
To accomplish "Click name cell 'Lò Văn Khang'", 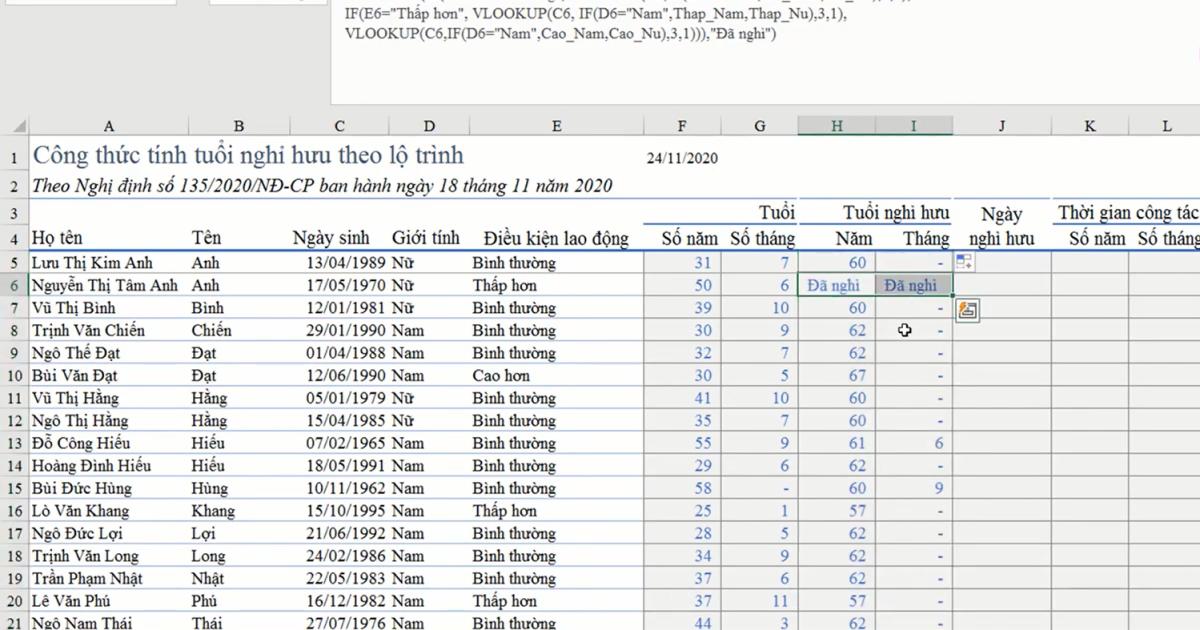I will coord(81,511).
